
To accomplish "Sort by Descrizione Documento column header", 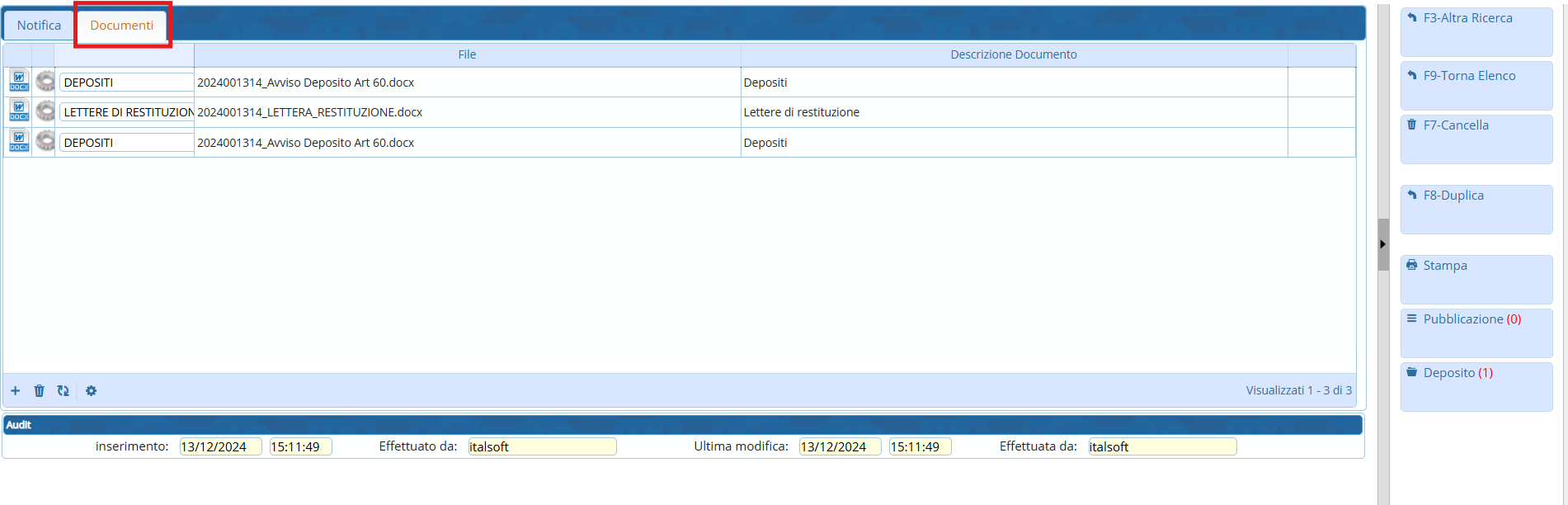I will 1013,54.
